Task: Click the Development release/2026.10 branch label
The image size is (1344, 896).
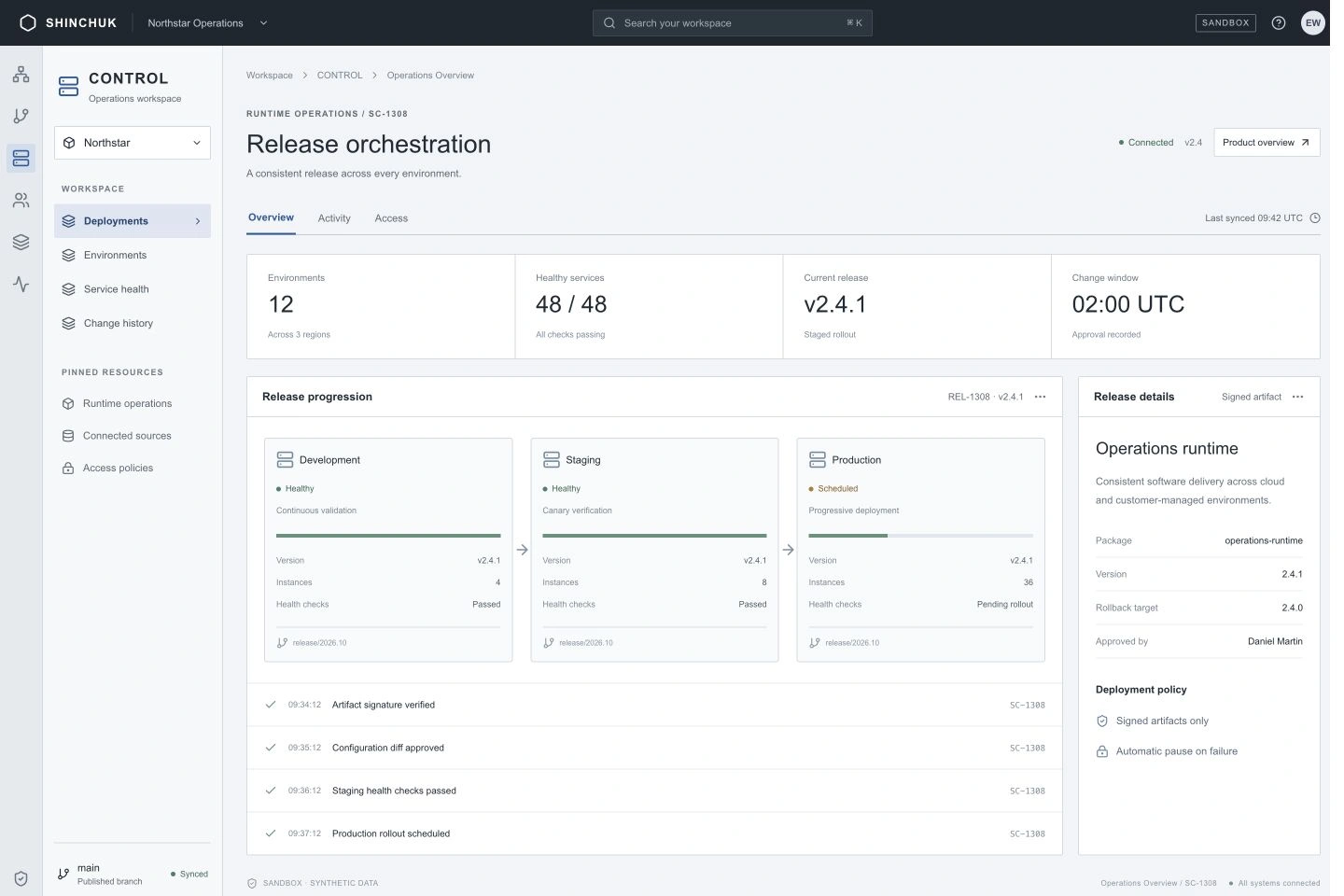Action: [319, 643]
